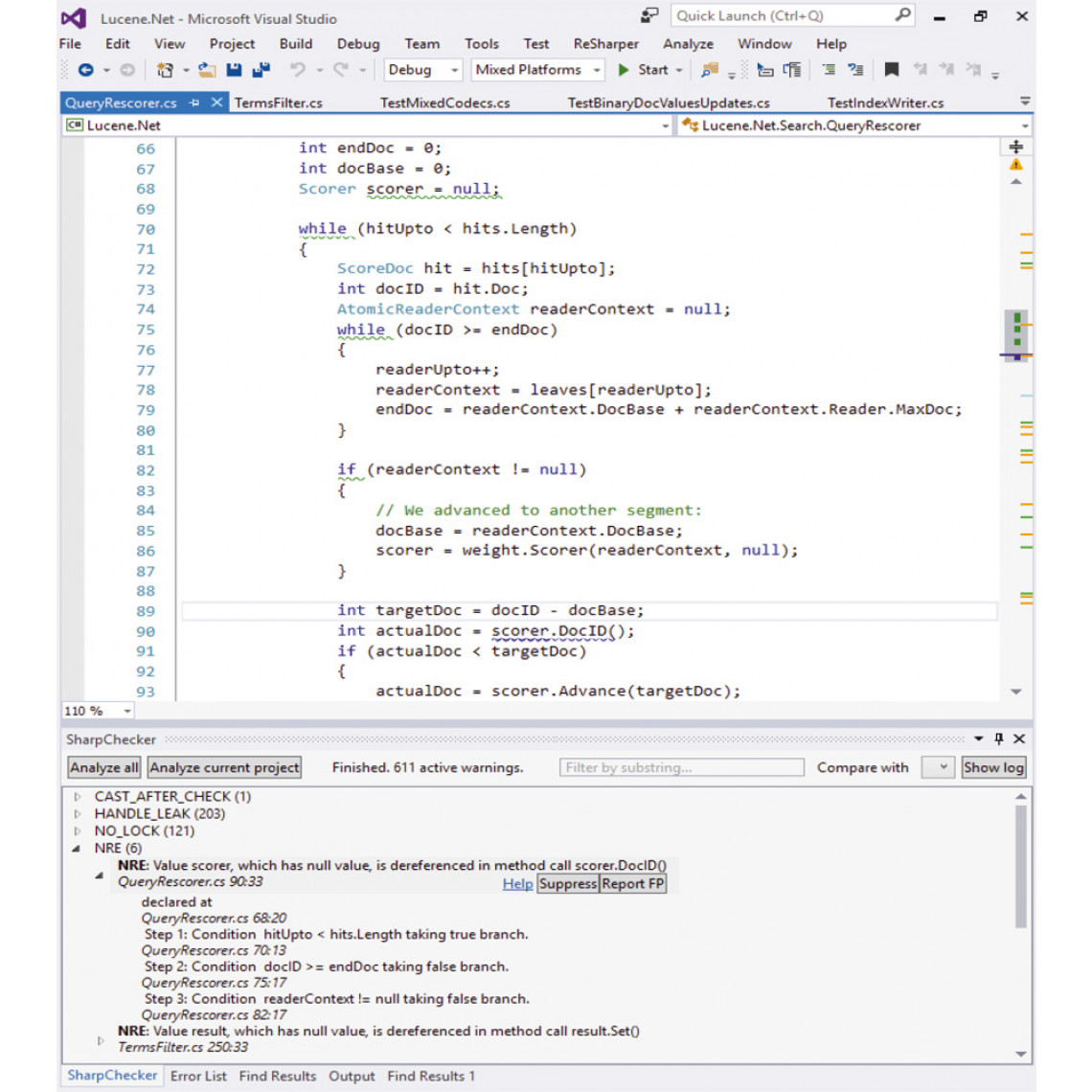1092x1092 pixels.
Task: Click the Show log button
Action: tap(993, 767)
